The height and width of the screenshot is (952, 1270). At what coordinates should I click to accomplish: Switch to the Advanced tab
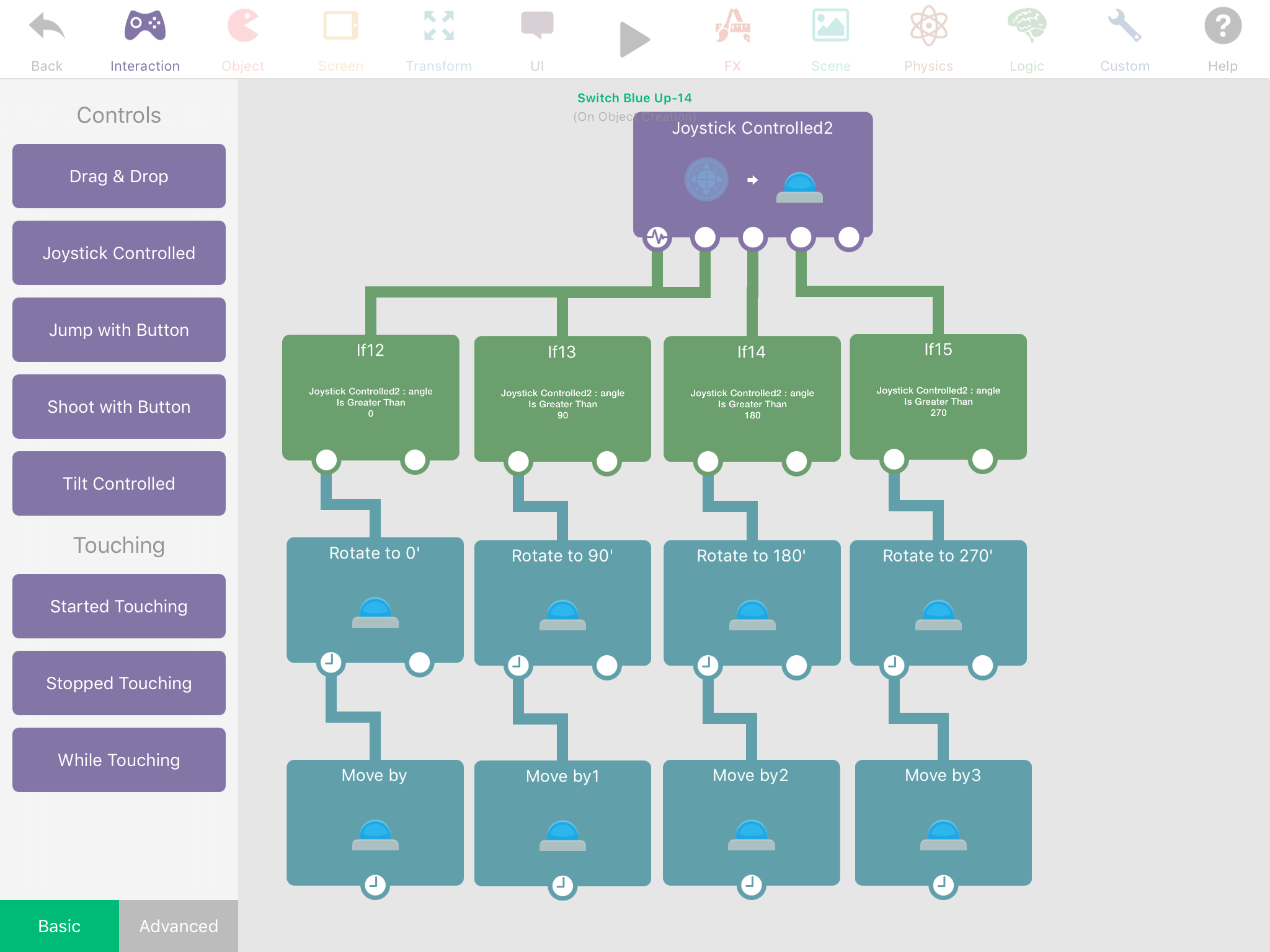[x=179, y=925]
